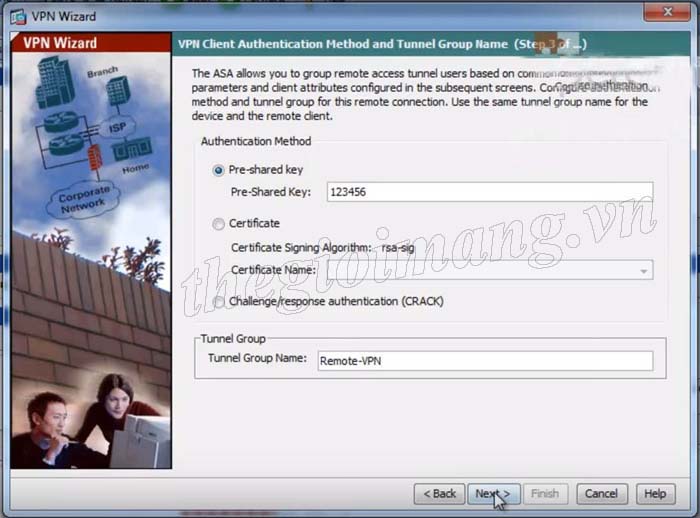Select the Pre-shared key radio button
The width and height of the screenshot is (700, 518).
tap(218, 170)
